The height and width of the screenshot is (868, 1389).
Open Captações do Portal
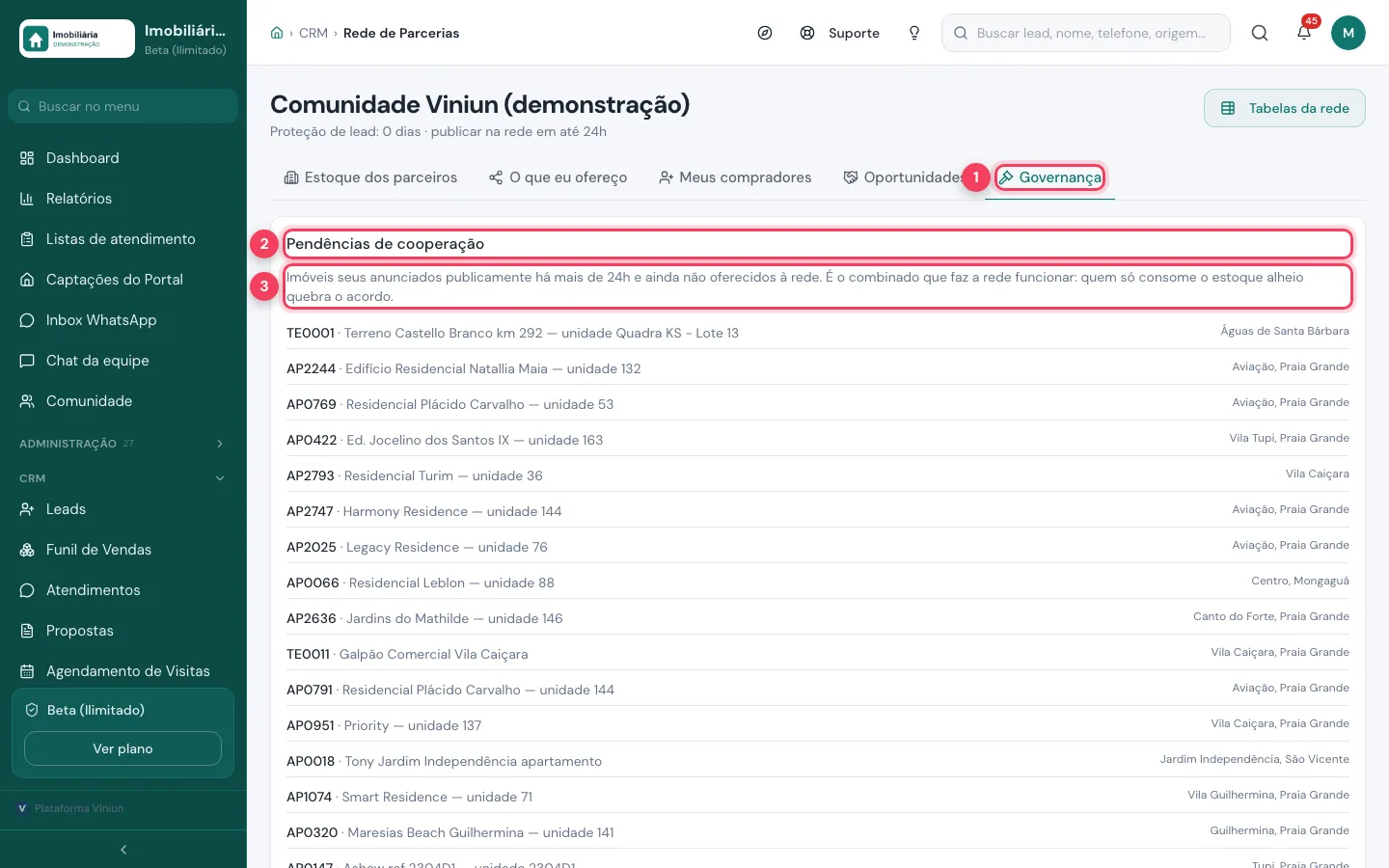[x=123, y=280]
